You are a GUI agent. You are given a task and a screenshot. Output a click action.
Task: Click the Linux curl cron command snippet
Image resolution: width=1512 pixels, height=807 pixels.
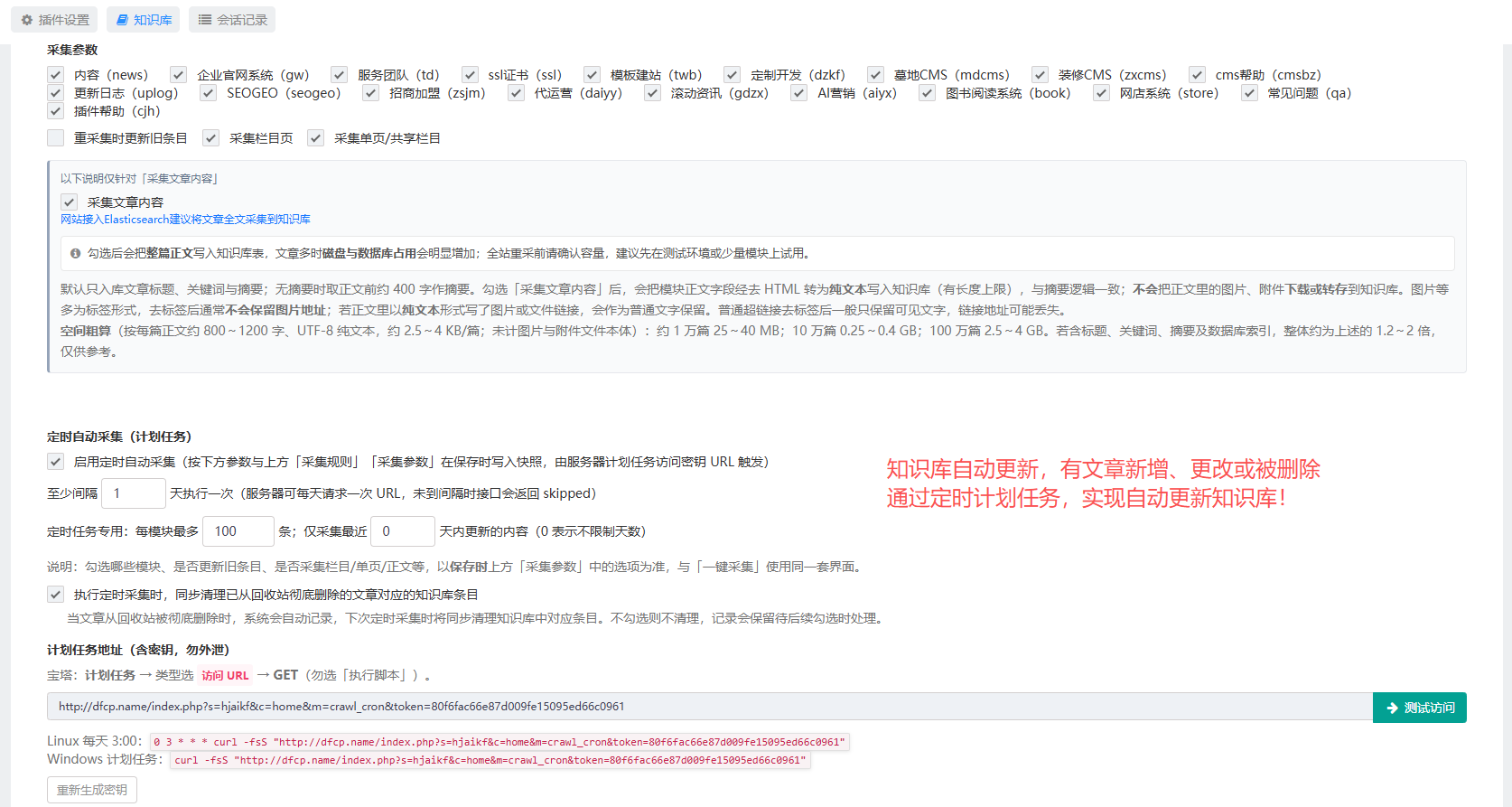coord(499,742)
